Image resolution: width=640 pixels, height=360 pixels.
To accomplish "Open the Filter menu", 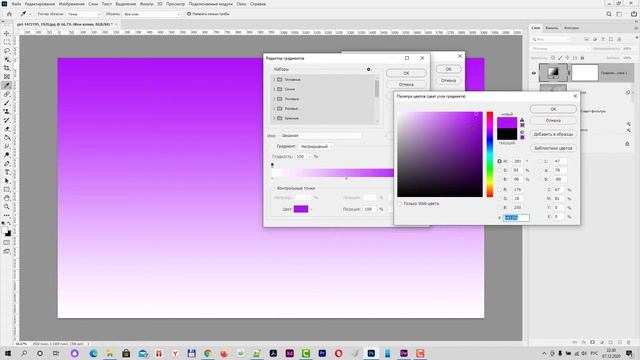I will [x=147, y=4].
